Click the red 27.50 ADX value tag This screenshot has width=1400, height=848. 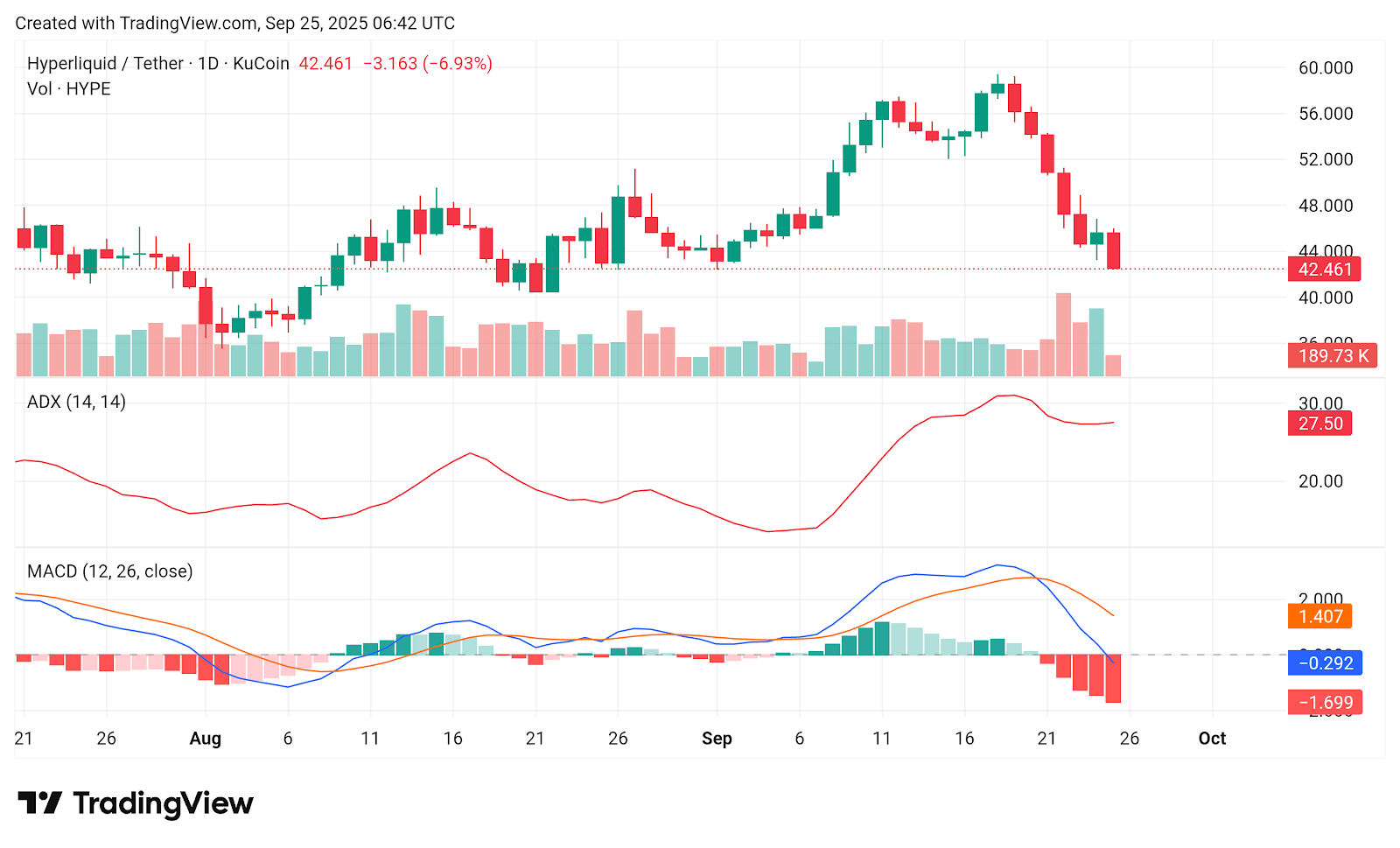(x=1319, y=424)
